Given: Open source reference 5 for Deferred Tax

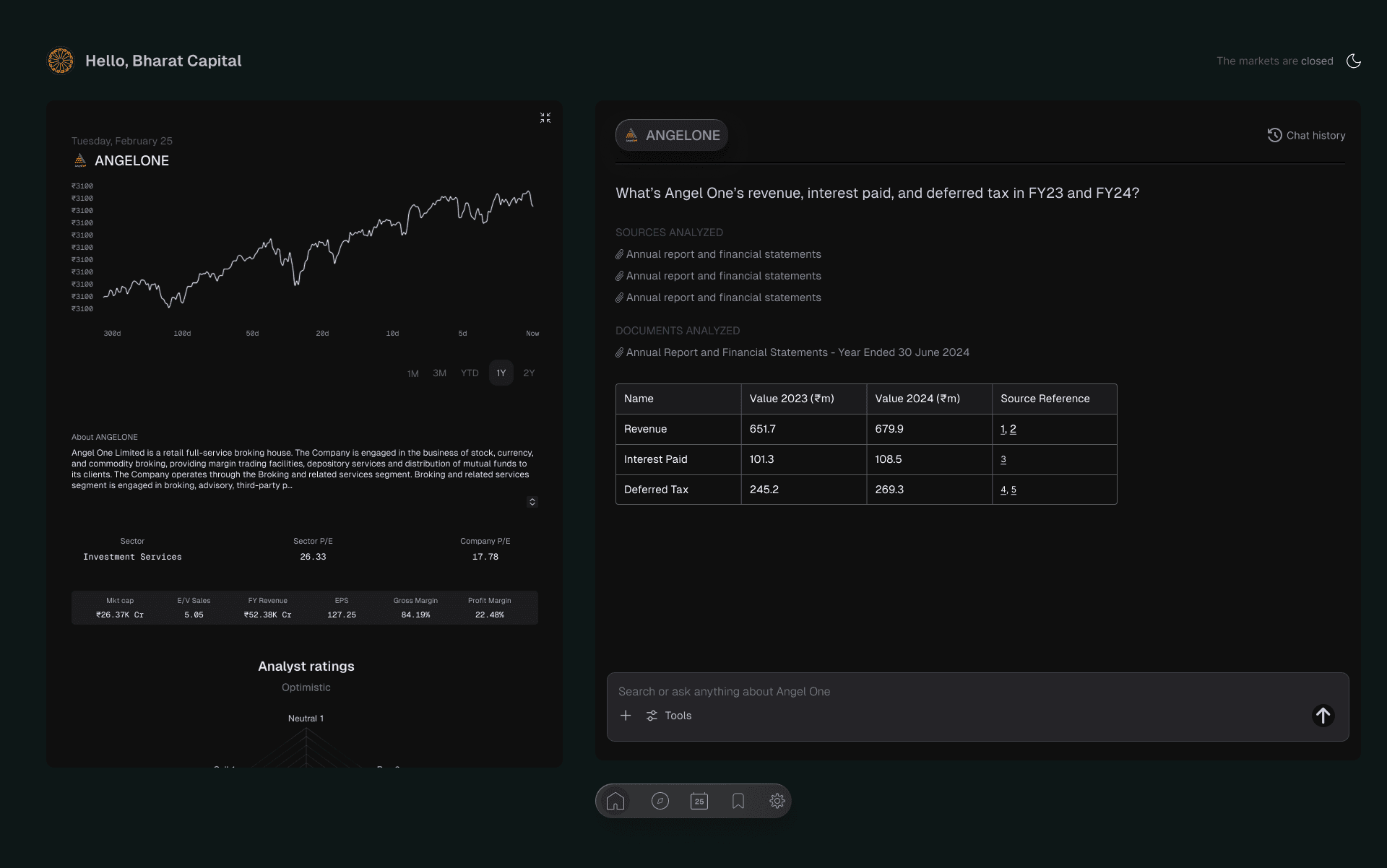Looking at the screenshot, I should pos(1014,490).
